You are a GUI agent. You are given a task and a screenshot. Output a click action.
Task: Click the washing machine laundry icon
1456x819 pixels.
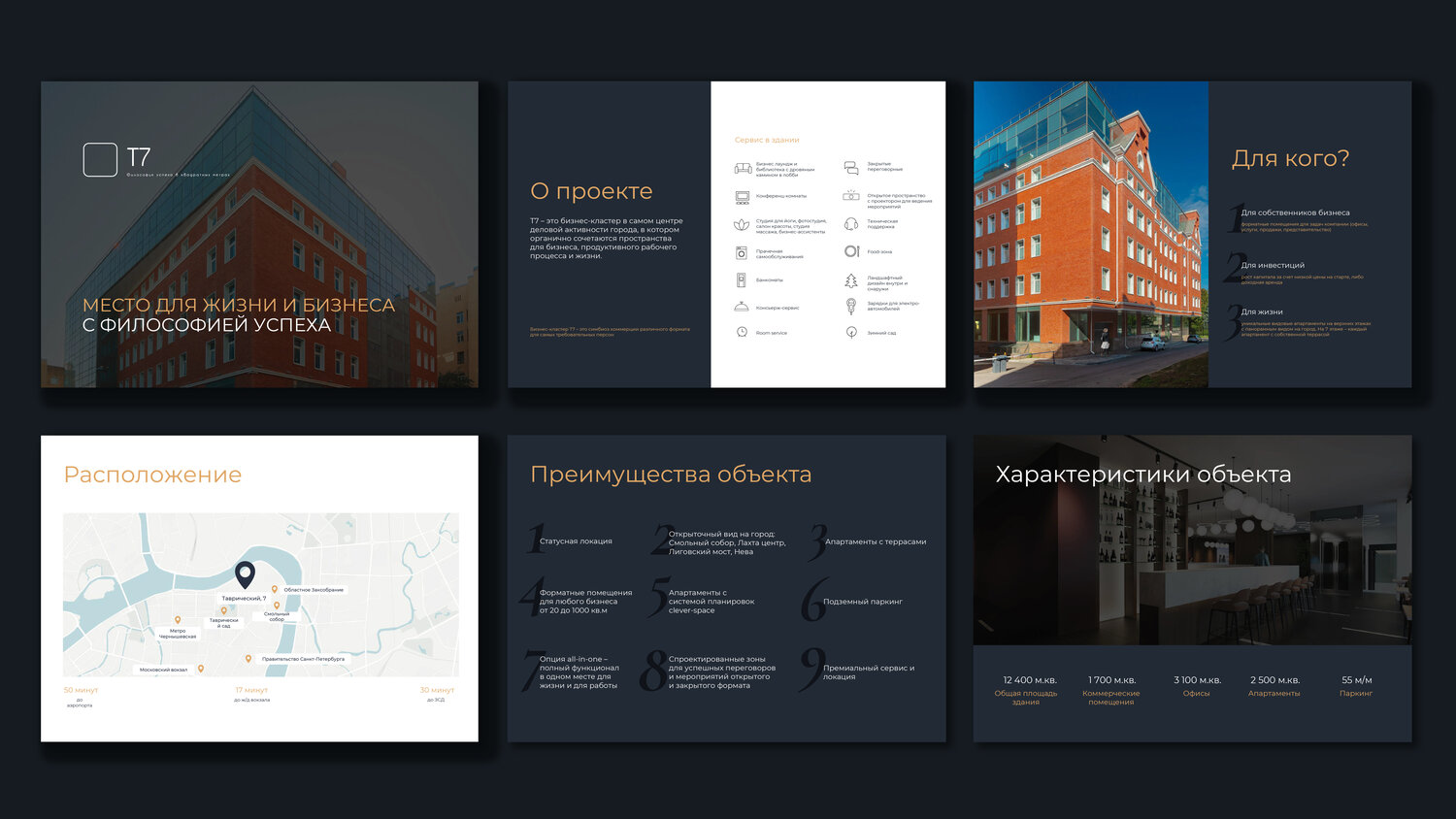(742, 252)
